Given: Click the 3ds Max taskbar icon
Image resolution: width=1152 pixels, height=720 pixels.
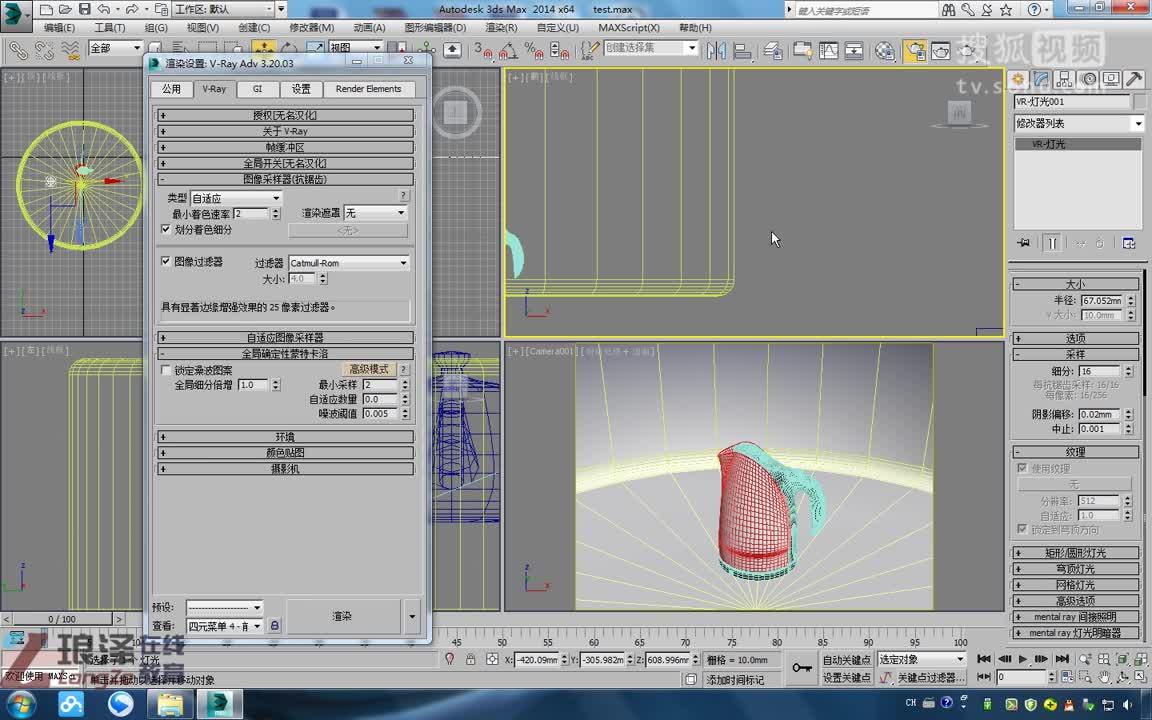Looking at the screenshot, I should point(218,705).
